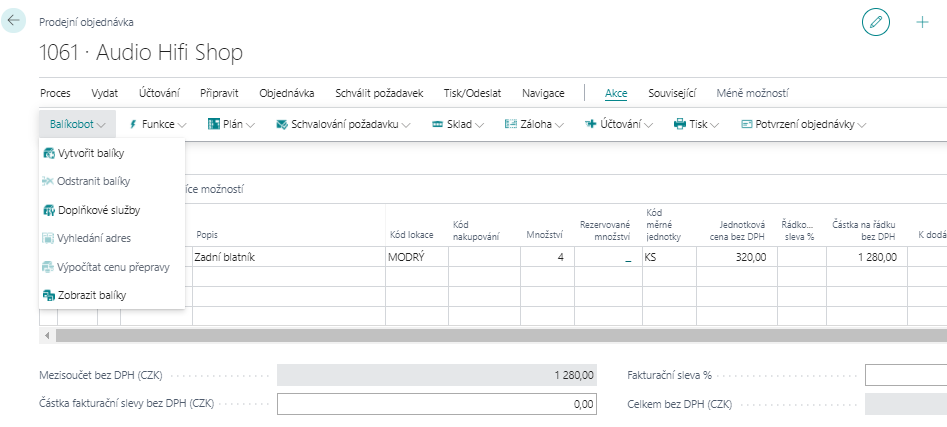Image resolution: width=947 pixels, height=427 pixels.
Task: Expand the Sklad toolbar menu
Action: tap(457, 124)
